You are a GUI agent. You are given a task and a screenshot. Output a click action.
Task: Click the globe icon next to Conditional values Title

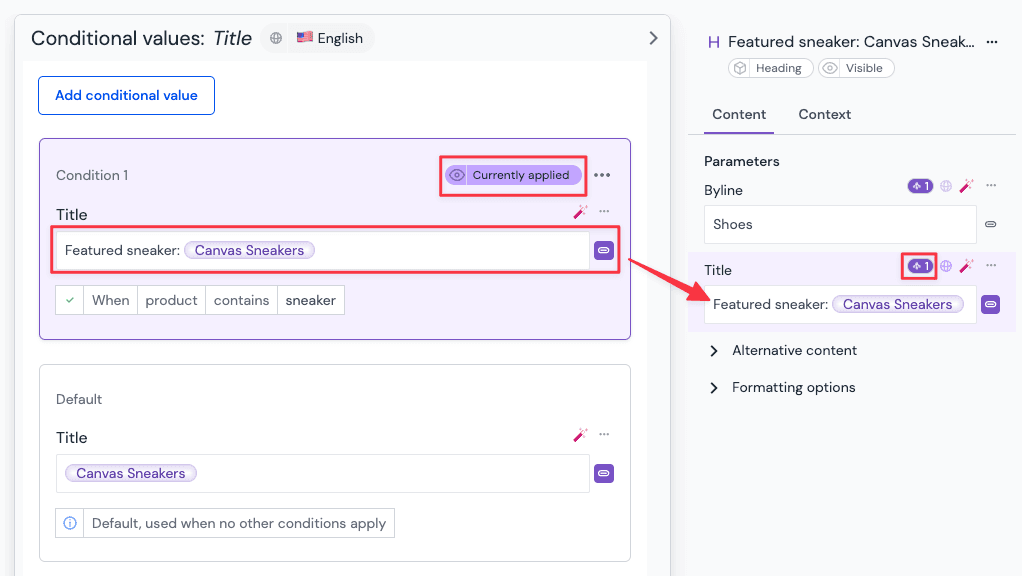[x=276, y=38]
